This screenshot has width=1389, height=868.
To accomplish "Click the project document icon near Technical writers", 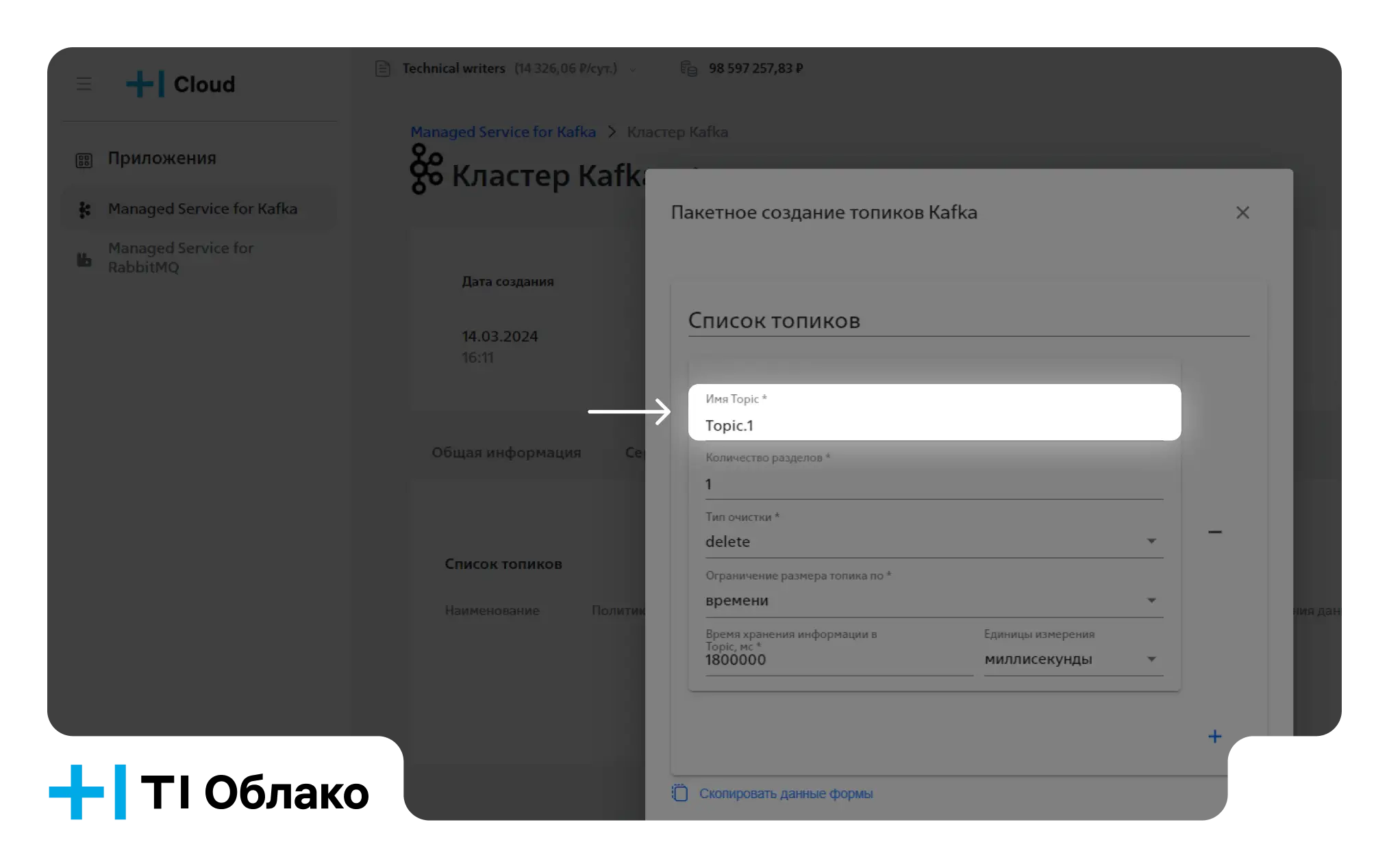I will pos(383,69).
